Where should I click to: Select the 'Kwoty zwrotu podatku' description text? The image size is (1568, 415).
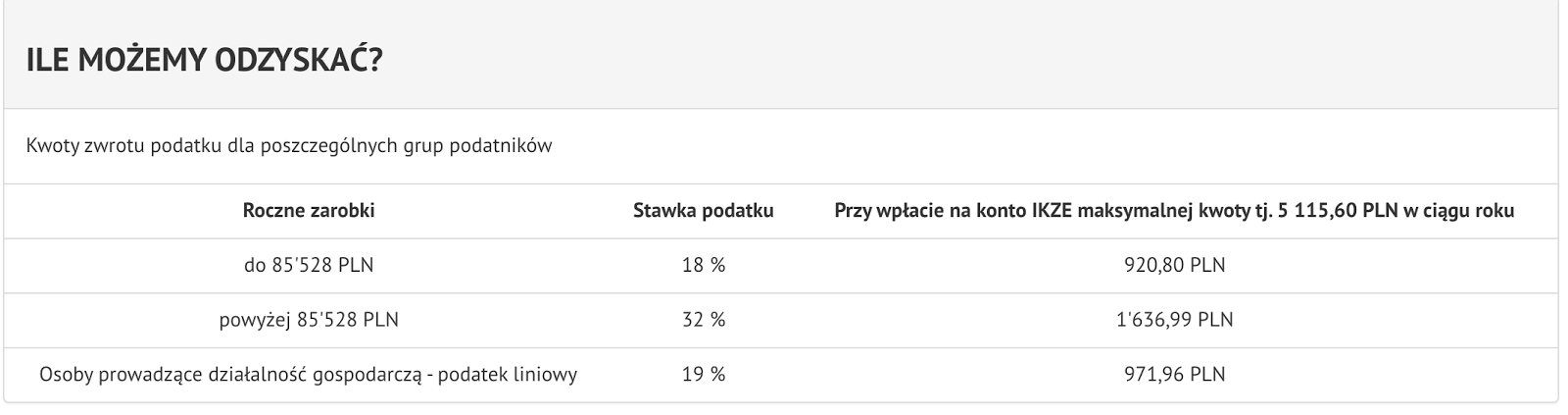[289, 146]
